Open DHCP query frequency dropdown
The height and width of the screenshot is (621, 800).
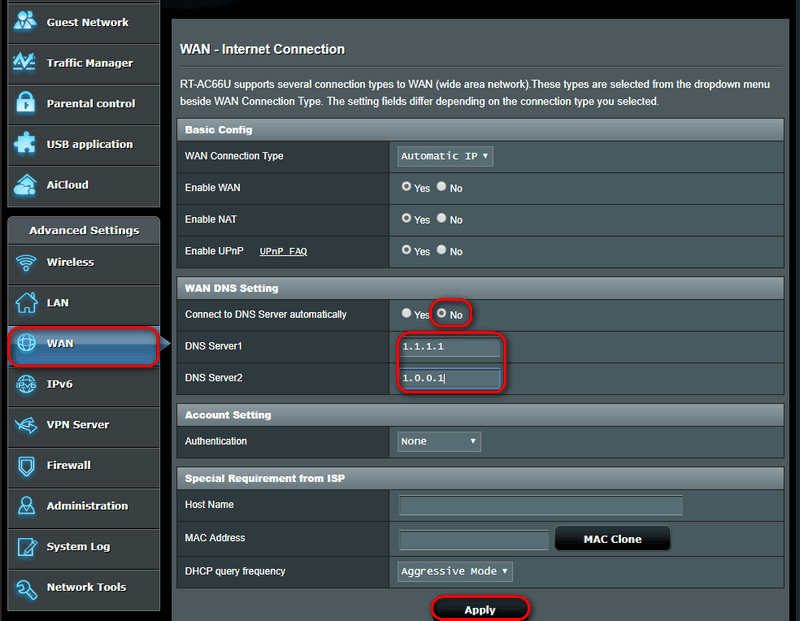pos(455,571)
